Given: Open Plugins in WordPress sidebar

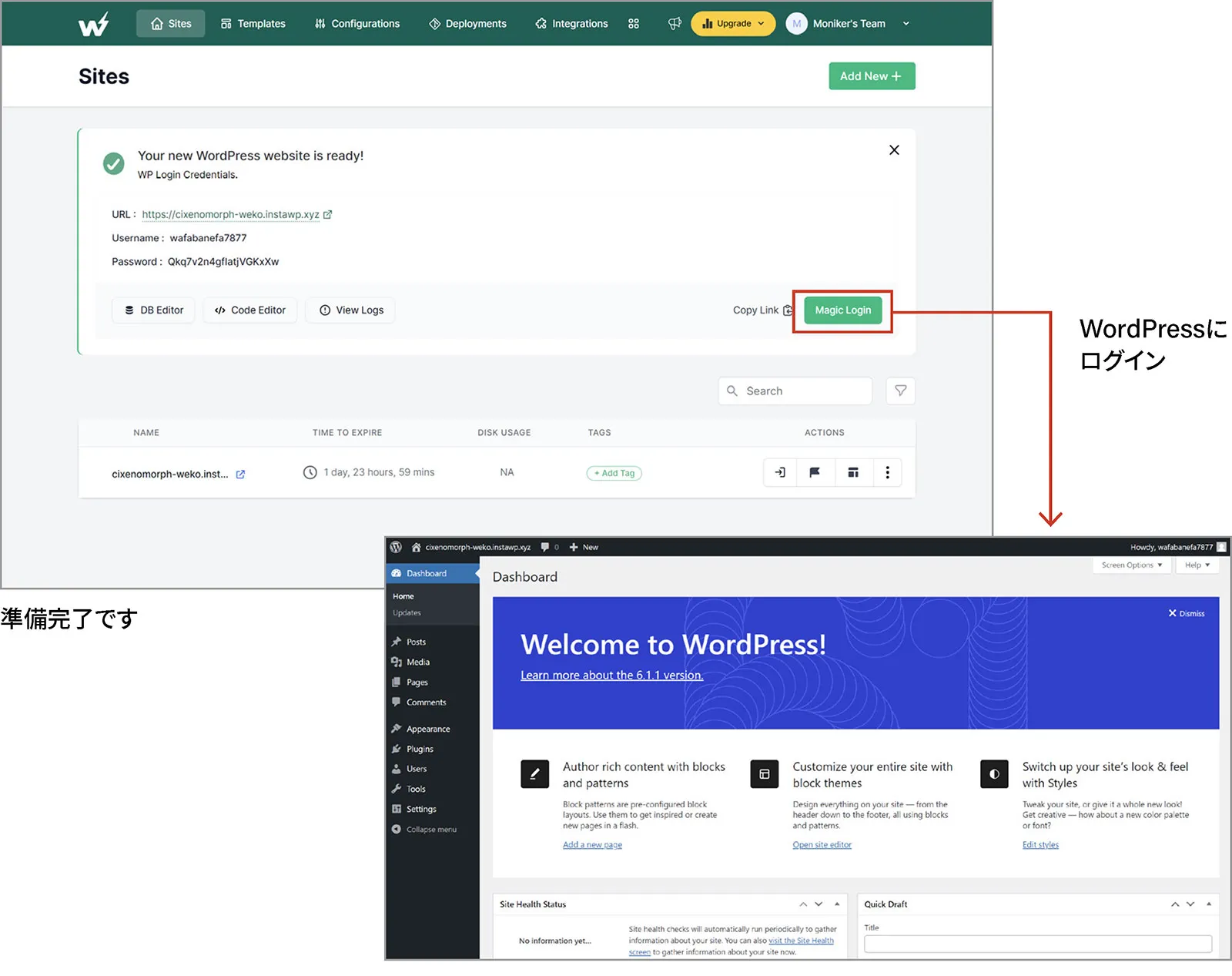Looking at the screenshot, I should 420,749.
